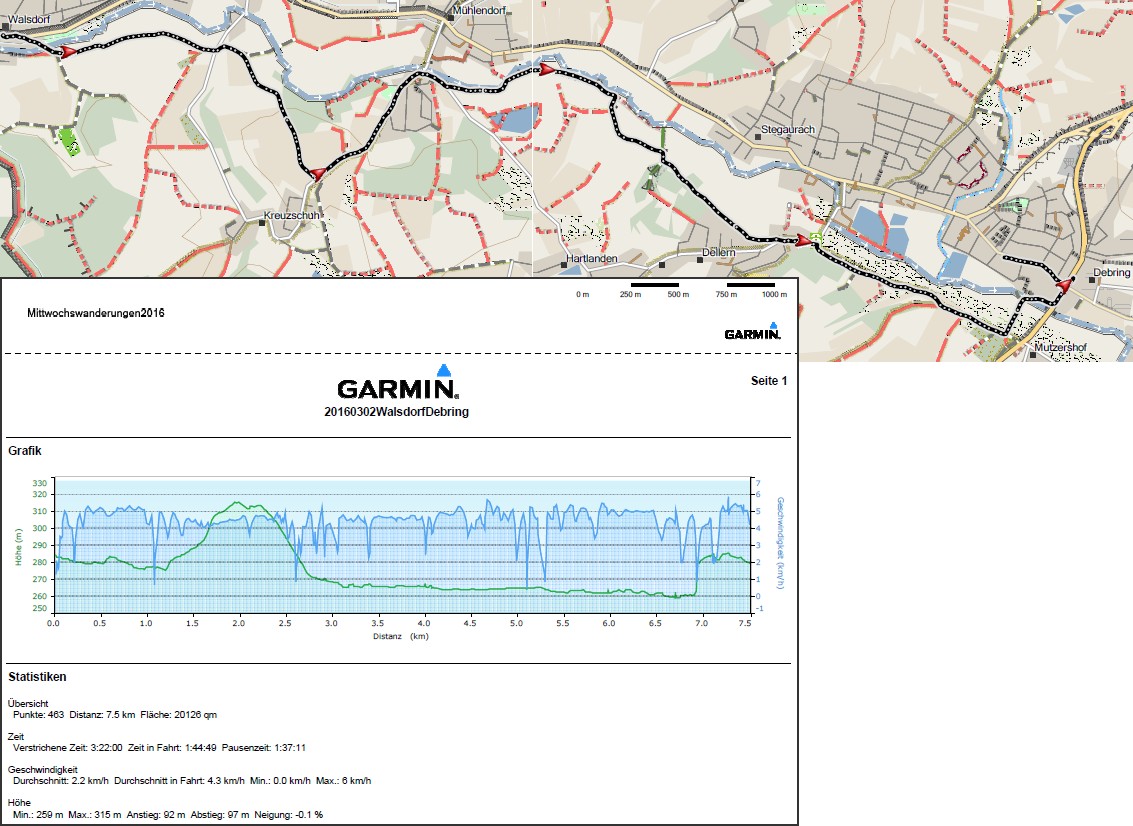This screenshot has width=1133, height=826.
Task: Click the elevation peak on green profile line
Action: click(237, 503)
